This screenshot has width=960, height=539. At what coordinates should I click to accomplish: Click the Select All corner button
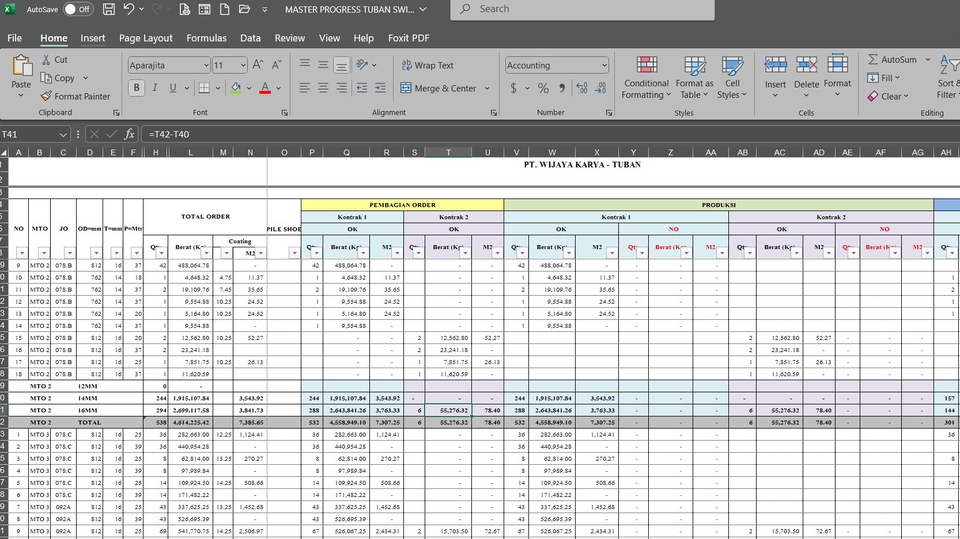pyautogui.click(x=4, y=153)
